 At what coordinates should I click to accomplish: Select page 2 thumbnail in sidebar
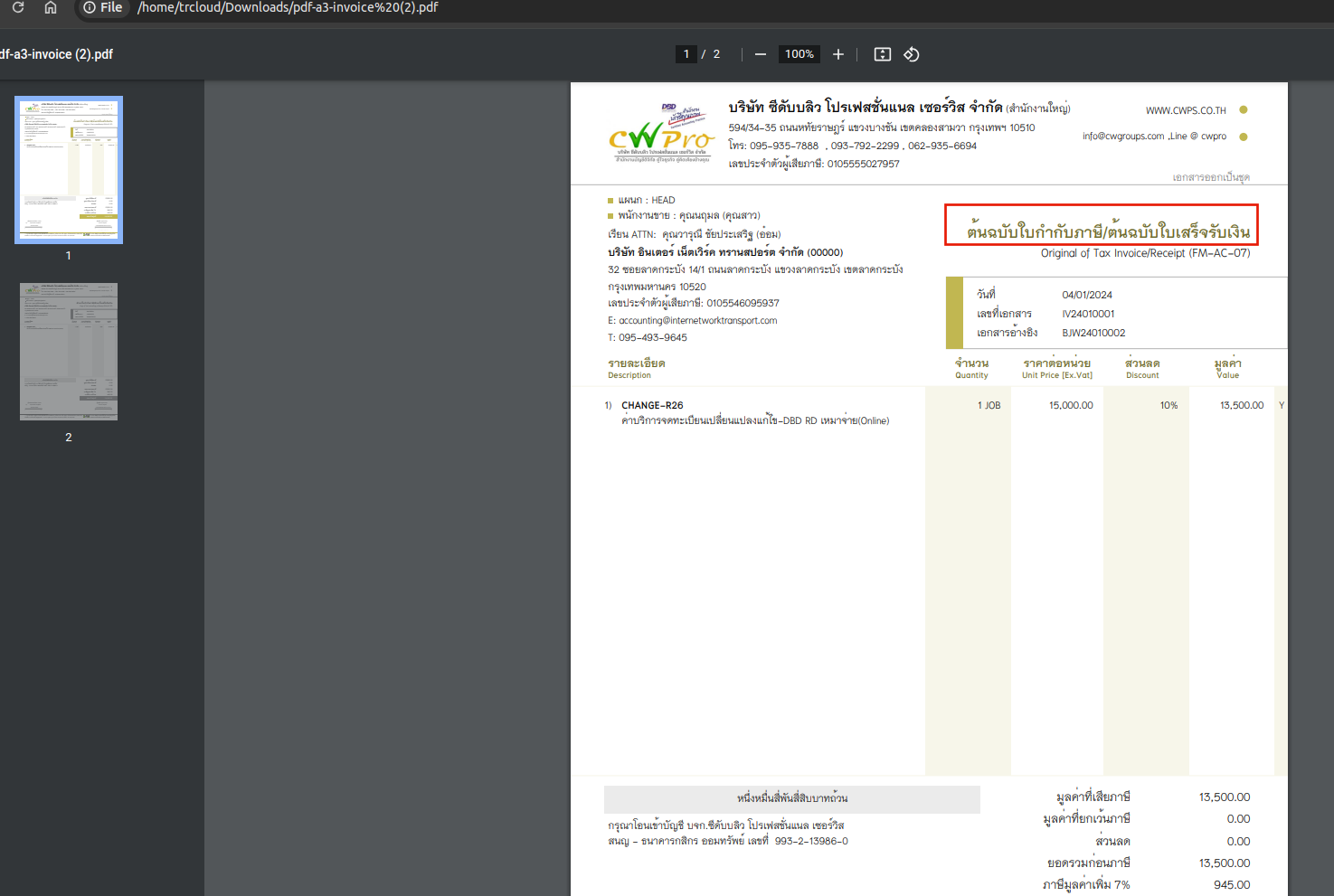coord(69,352)
